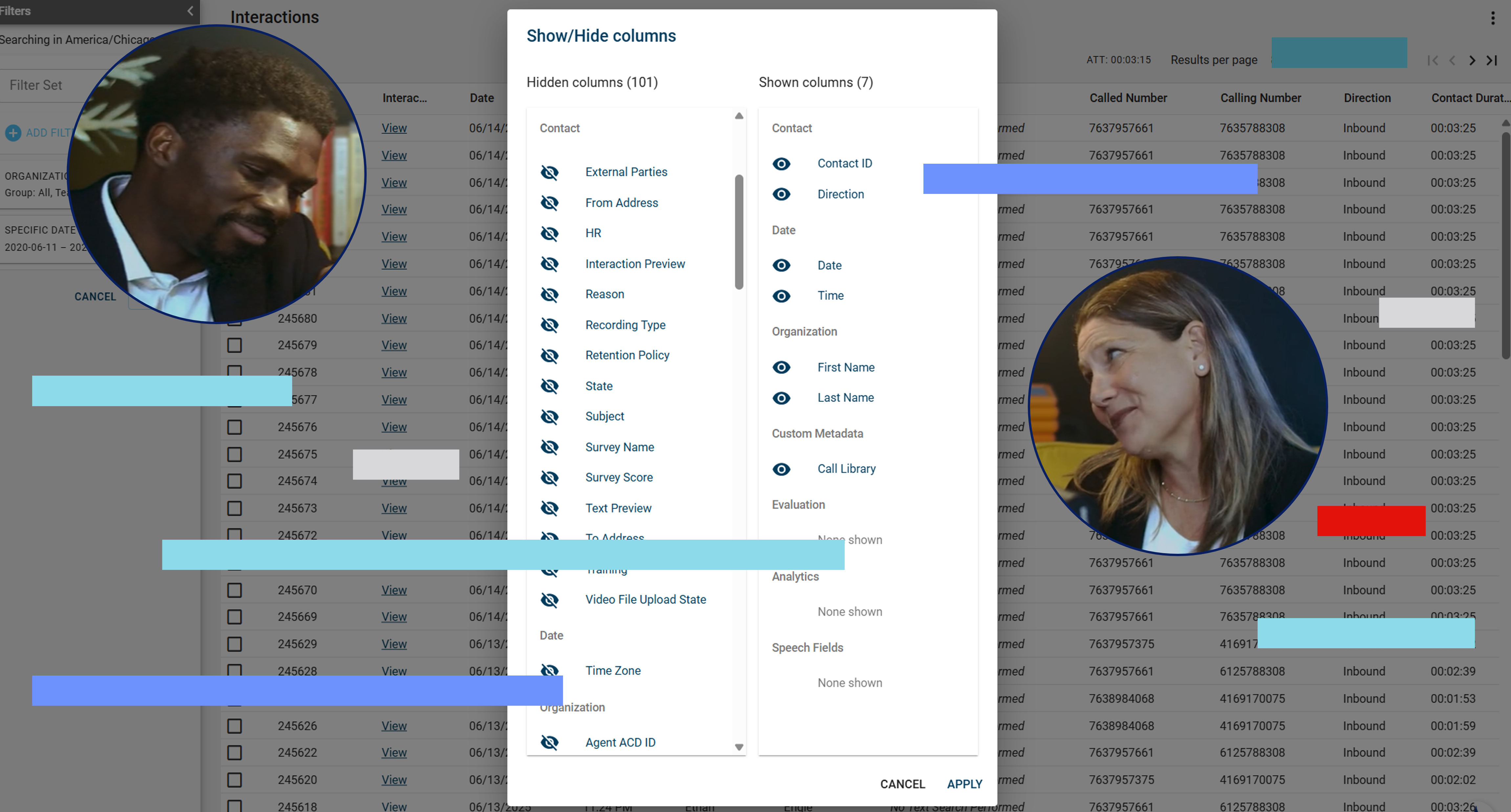
Task: Select checkbox for row 245670
Action: tap(235, 591)
